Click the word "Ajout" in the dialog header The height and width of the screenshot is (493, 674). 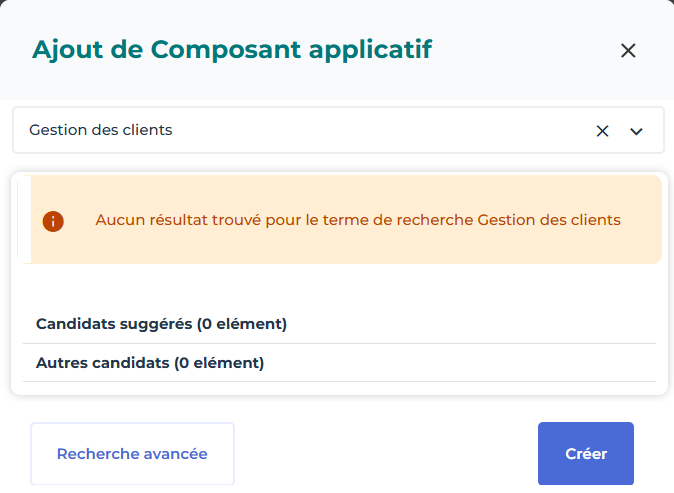point(64,50)
